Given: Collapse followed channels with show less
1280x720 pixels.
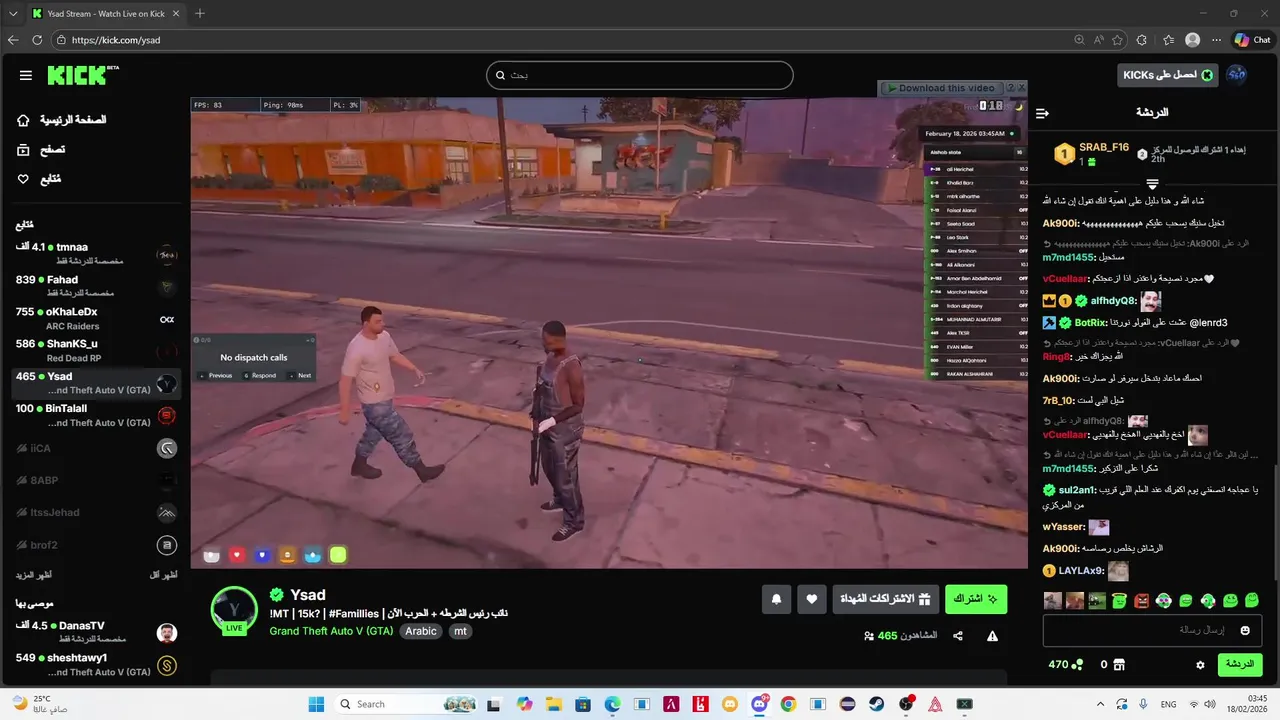Looking at the screenshot, I should click(x=163, y=575).
